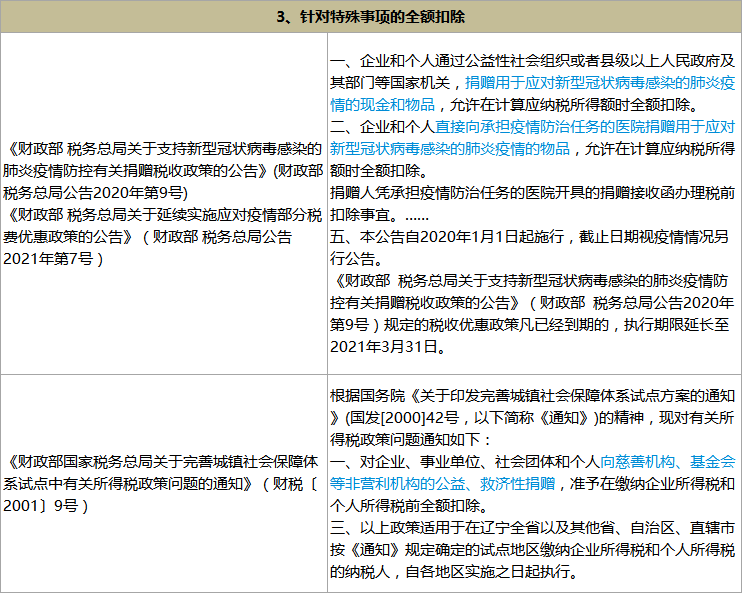Click header '3、针对特殊事项的全额扣除'
This screenshot has width=742, height=593.
[x=371, y=17]
